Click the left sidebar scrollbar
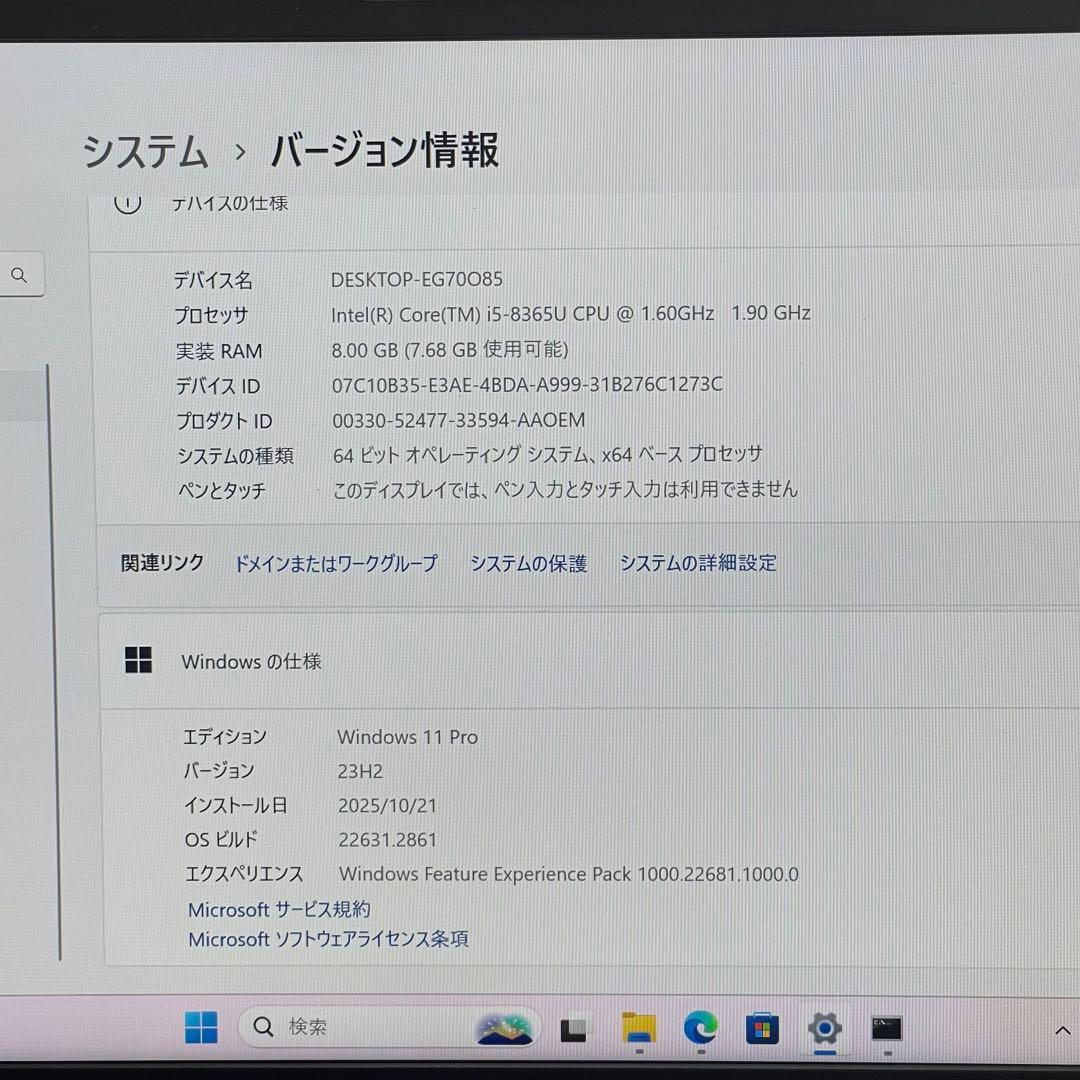The width and height of the screenshot is (1080, 1080). [52, 661]
